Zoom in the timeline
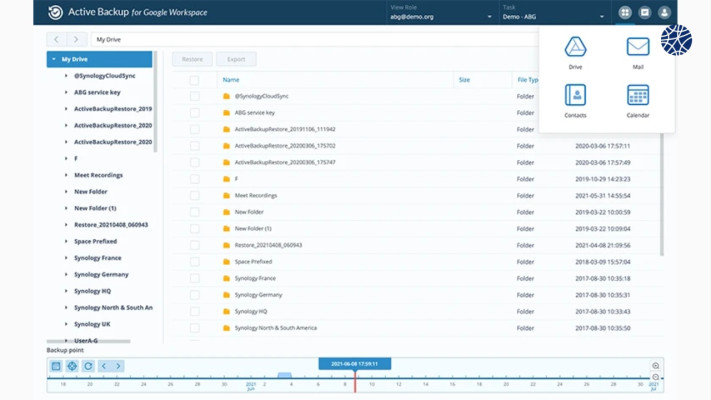The width and height of the screenshot is (711, 400). pyautogui.click(x=656, y=366)
